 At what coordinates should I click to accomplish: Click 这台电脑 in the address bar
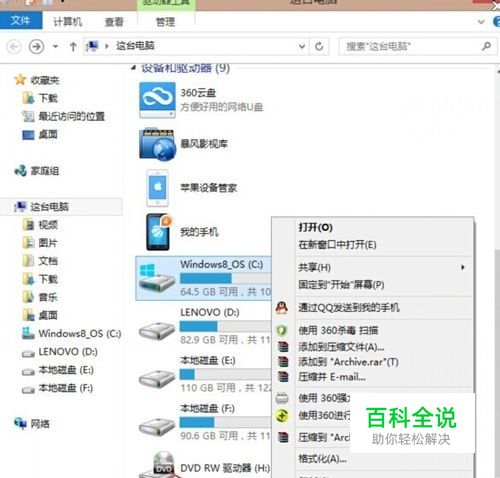[135, 46]
